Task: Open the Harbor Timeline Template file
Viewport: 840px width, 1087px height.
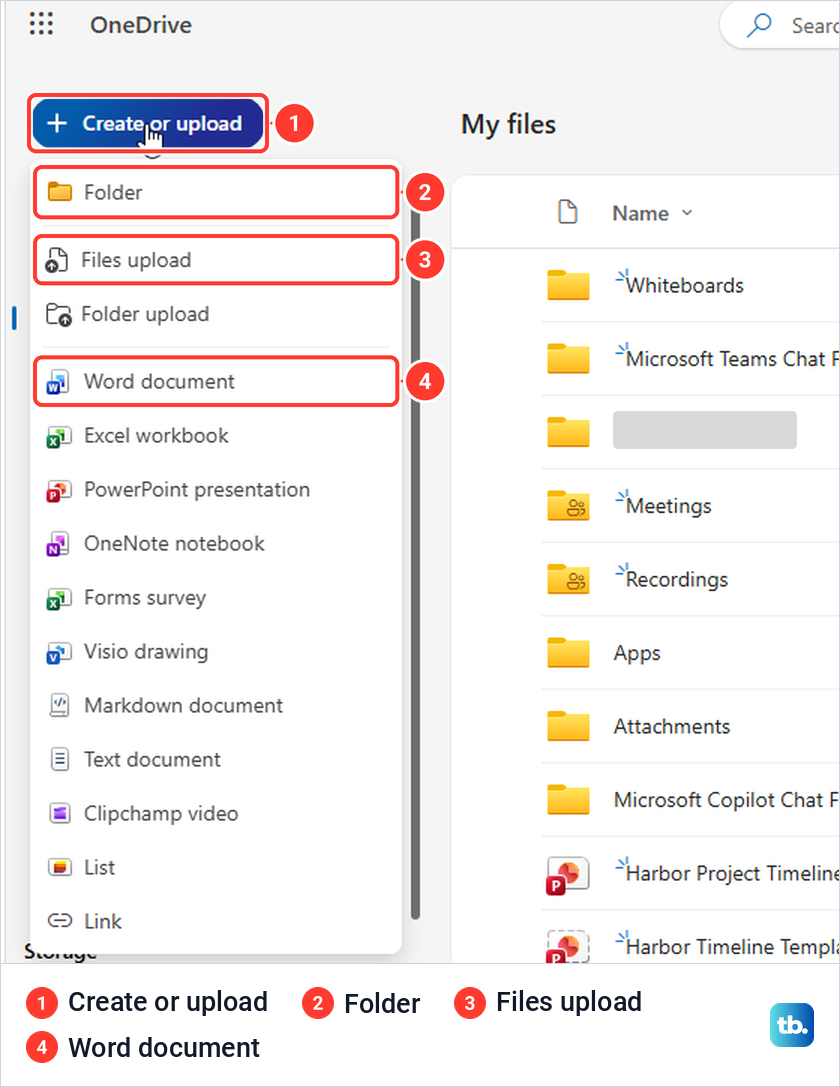Action: click(732, 946)
